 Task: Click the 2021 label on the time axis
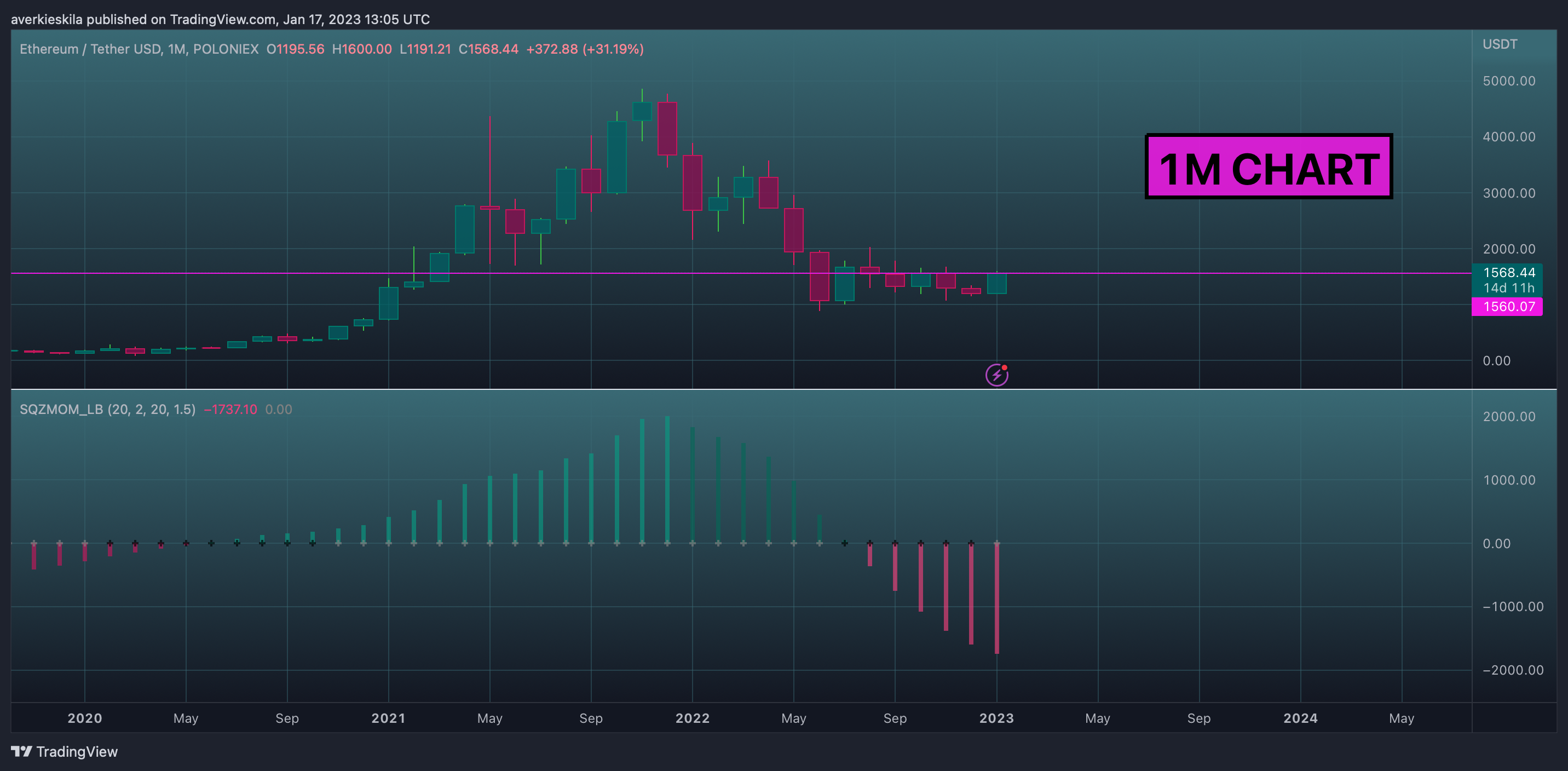tap(388, 718)
